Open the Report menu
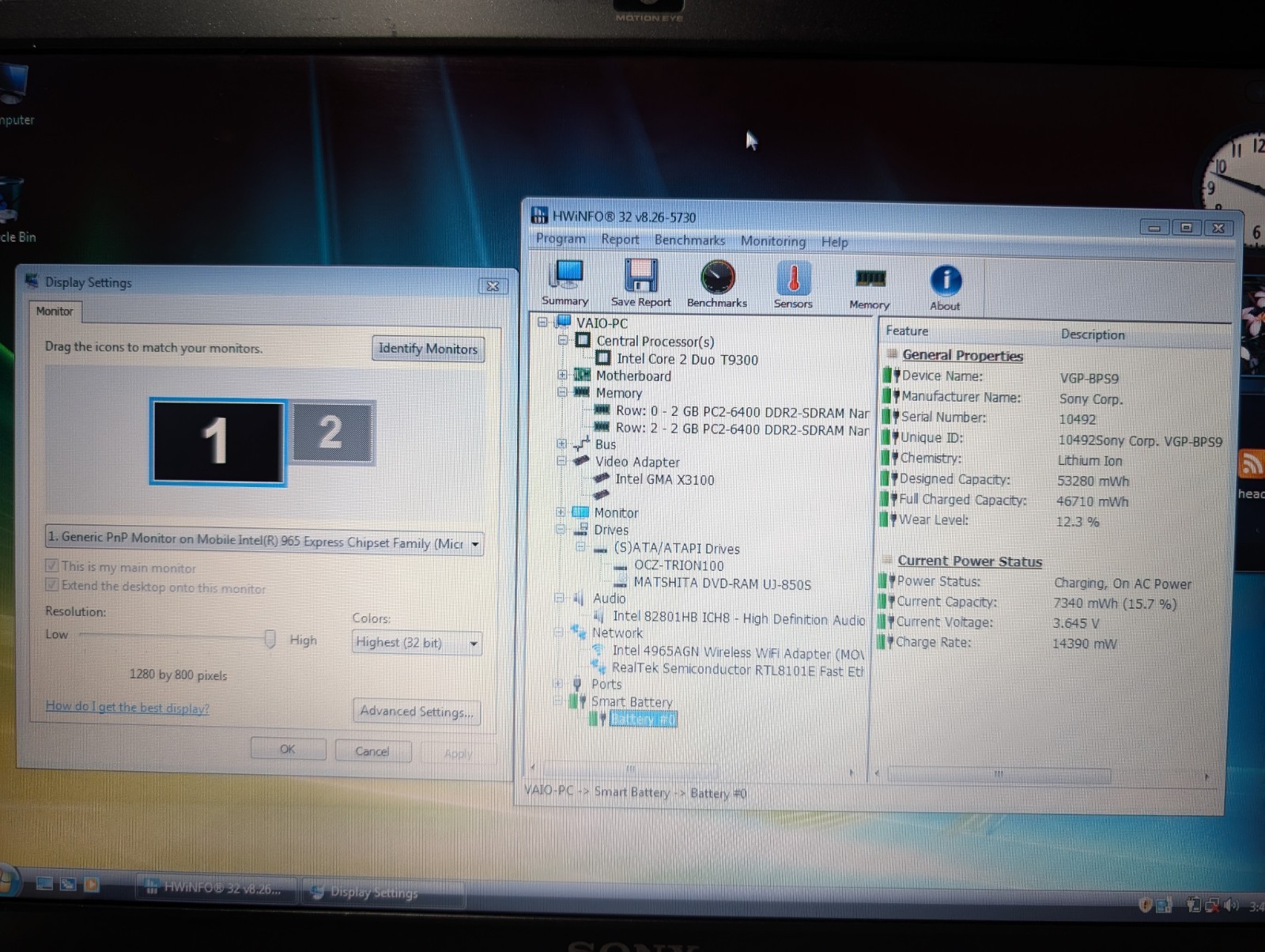 pos(620,240)
